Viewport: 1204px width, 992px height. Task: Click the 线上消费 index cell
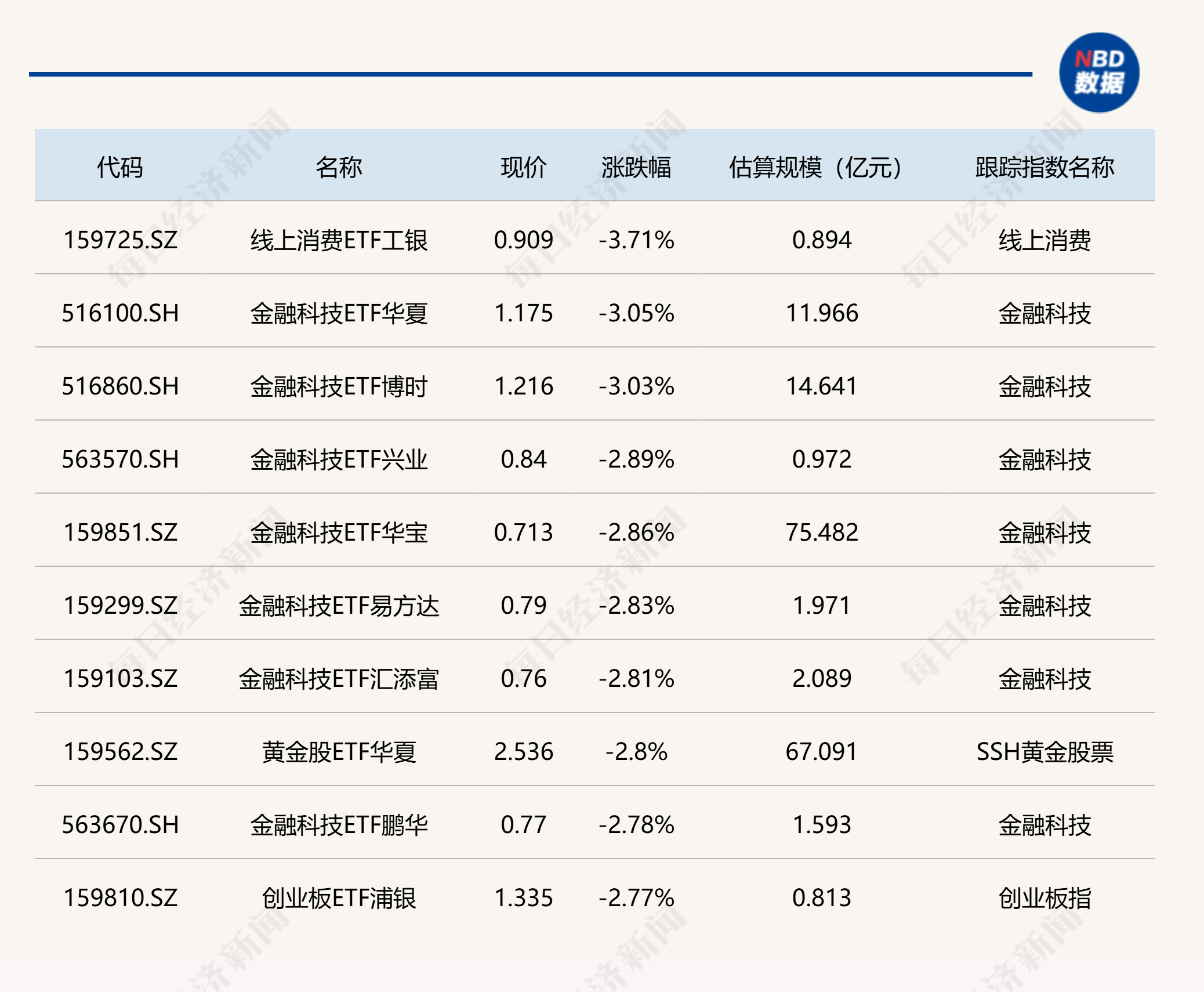tap(1045, 240)
